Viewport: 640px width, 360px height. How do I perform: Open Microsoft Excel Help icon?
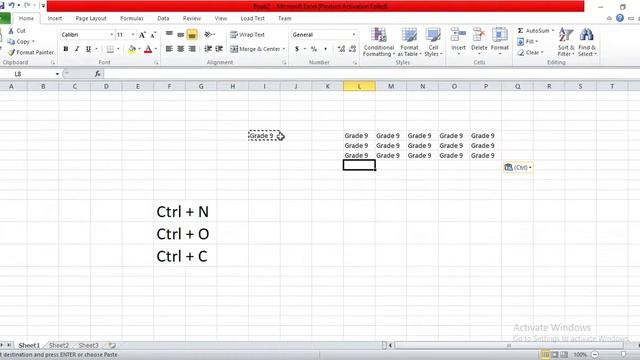620,18
